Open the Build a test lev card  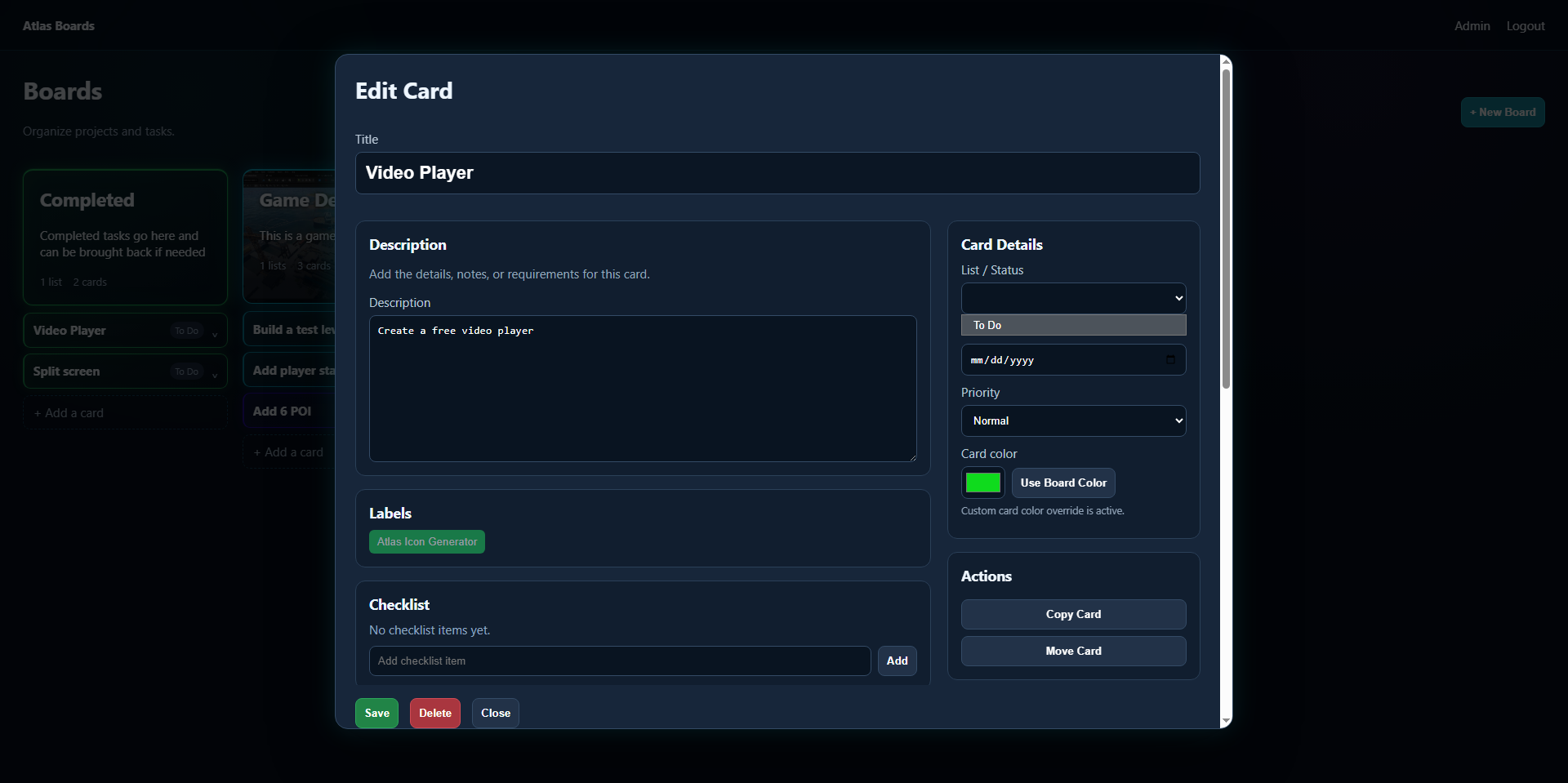pos(289,330)
